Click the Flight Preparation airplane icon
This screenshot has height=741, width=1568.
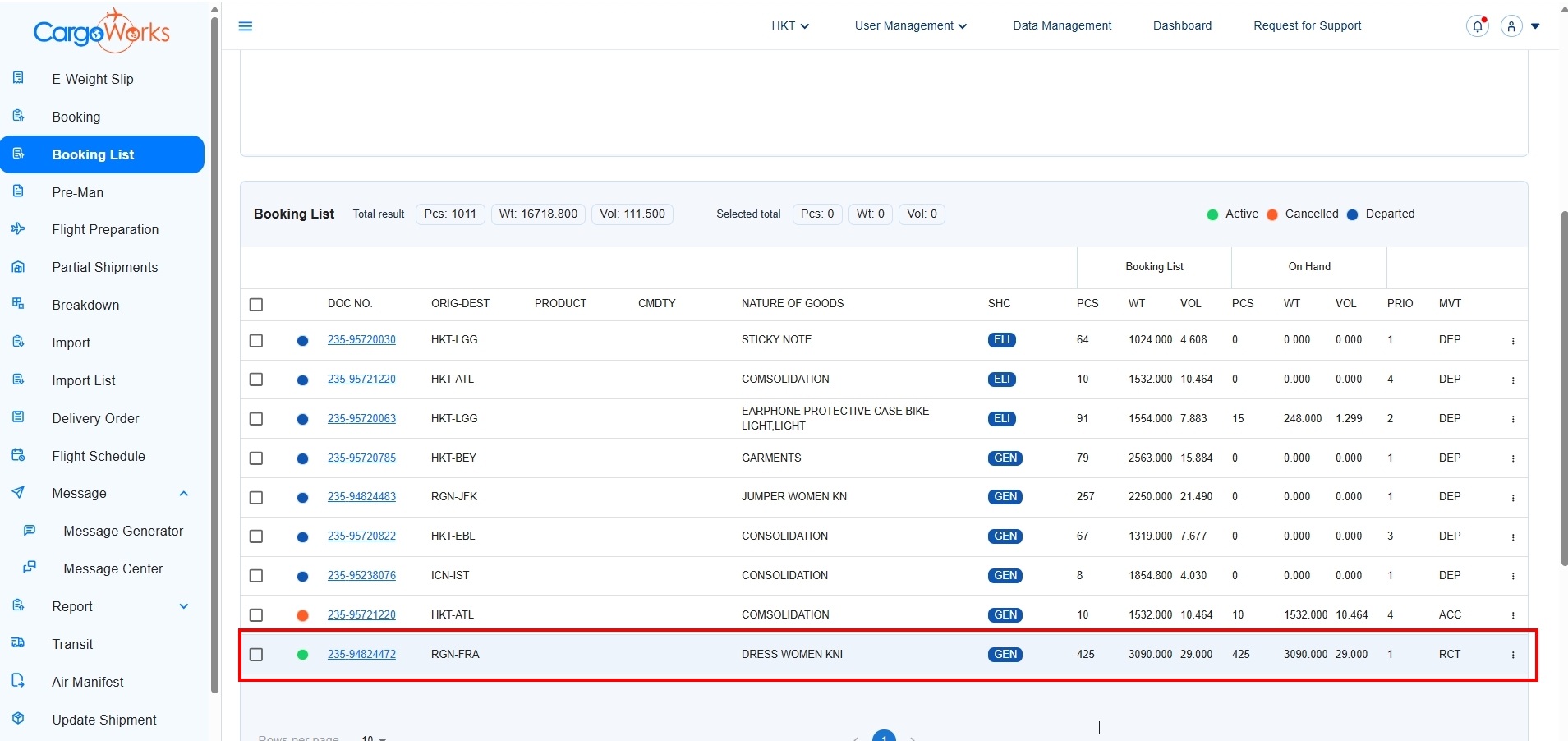(x=18, y=229)
